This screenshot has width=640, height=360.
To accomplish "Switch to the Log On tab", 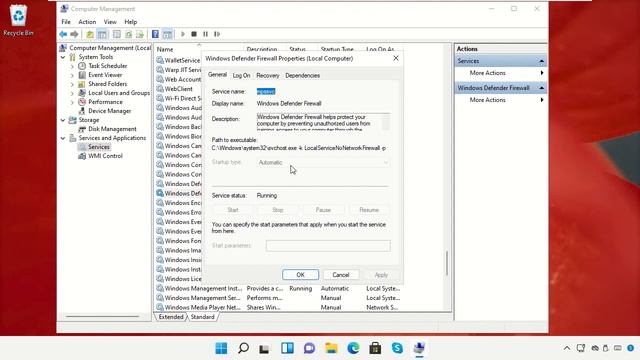I will [x=241, y=76].
